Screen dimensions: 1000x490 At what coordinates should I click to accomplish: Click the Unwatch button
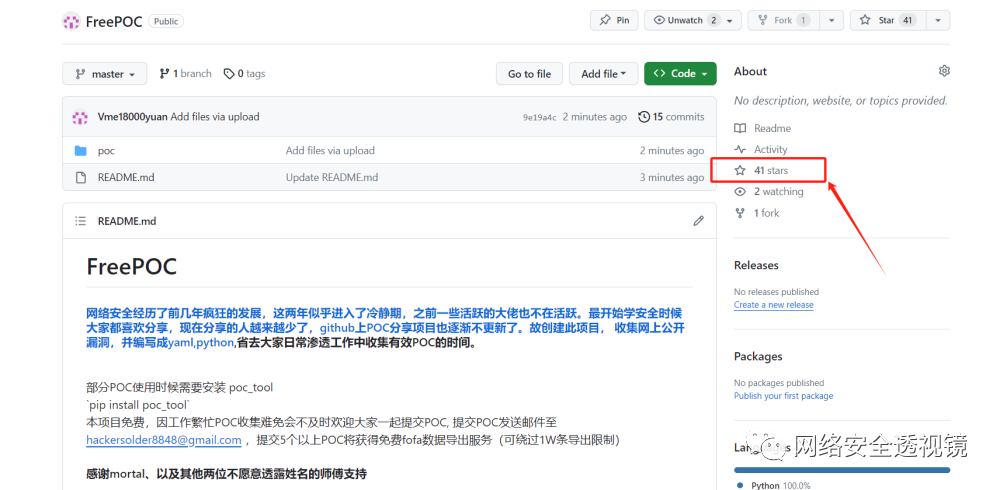point(684,20)
